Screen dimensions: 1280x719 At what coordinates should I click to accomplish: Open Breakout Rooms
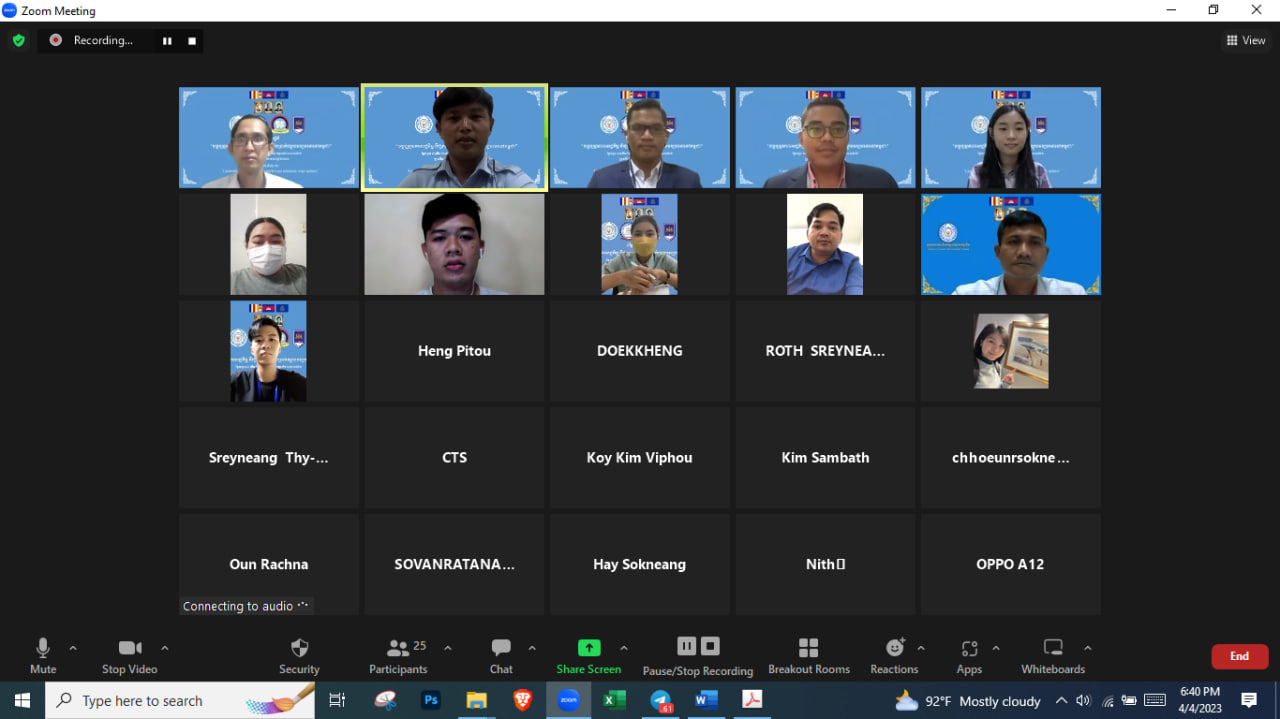(x=808, y=655)
